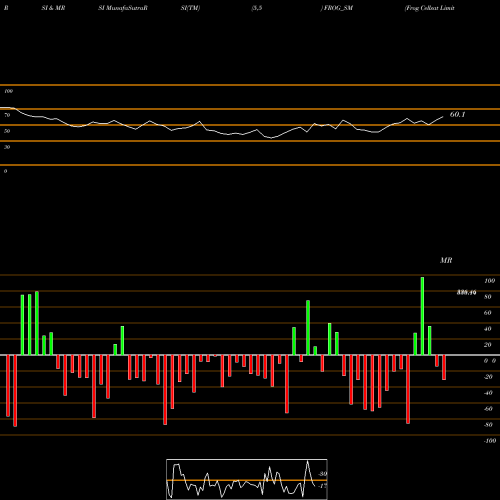
Task: Click the 100 label on RSI left axis
Action: point(8,91)
